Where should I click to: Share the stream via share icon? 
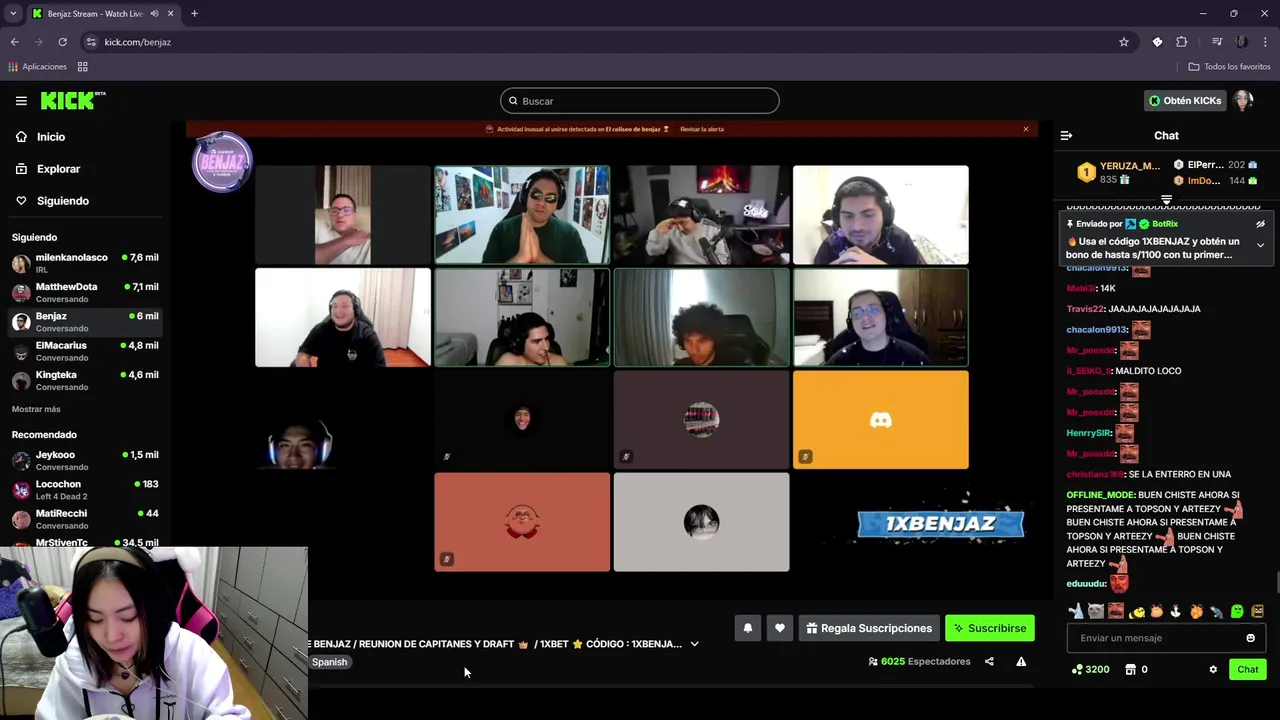tap(989, 661)
